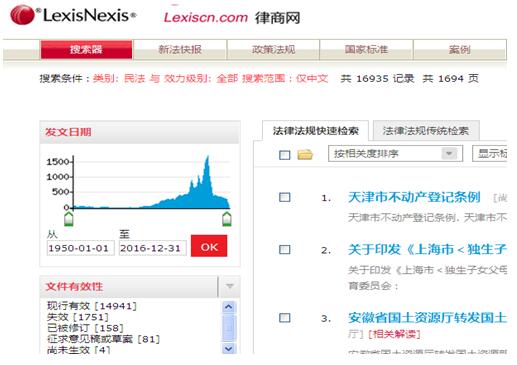
Task: Click the LexisNexis globe logo
Action: tap(22, 15)
